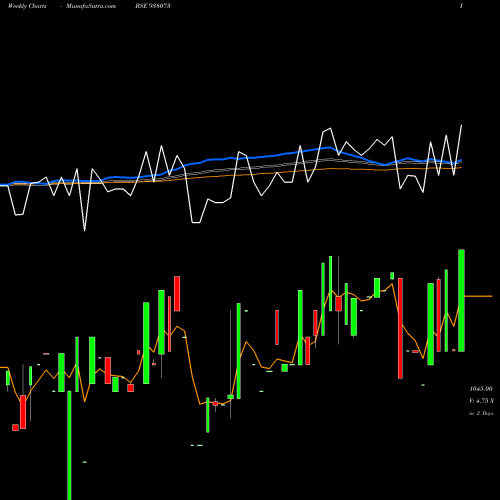Viewport: 500px width, 500px height.
Task: Click the tall green last candle on right
Action: point(461,300)
